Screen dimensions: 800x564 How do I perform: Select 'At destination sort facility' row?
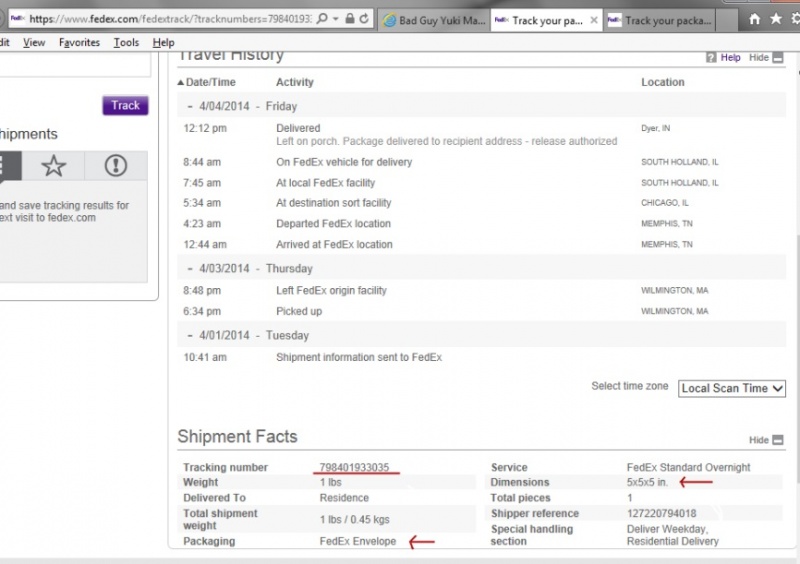click(482, 203)
